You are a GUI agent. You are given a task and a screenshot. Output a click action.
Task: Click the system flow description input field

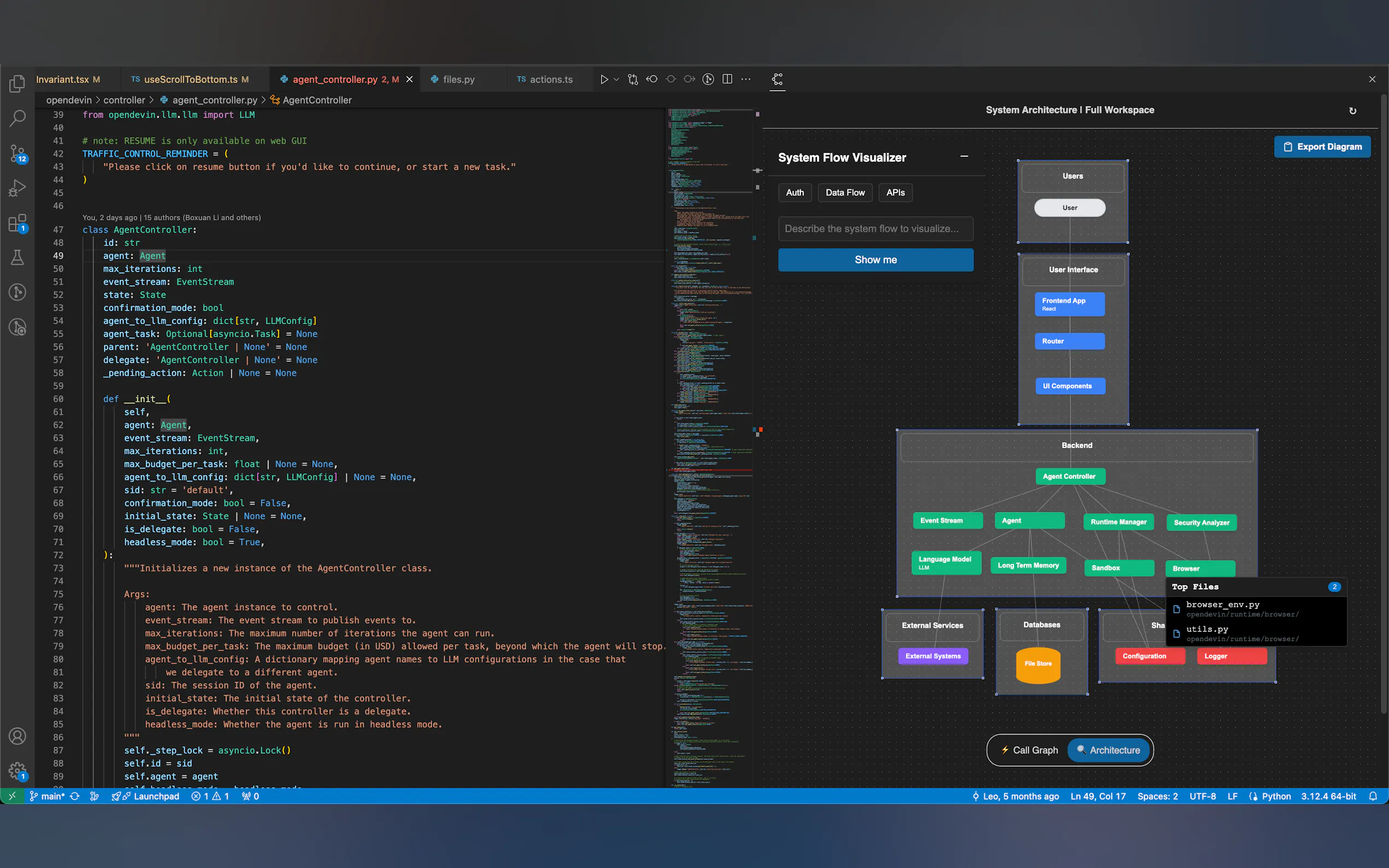click(x=875, y=228)
